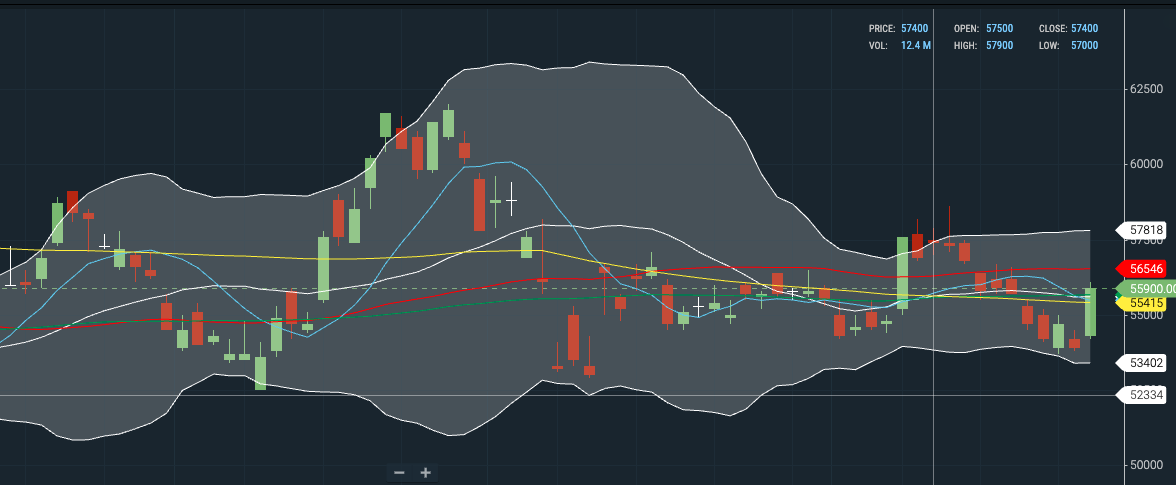
Task: Click the red 56546 price tag
Action: coord(1145,269)
